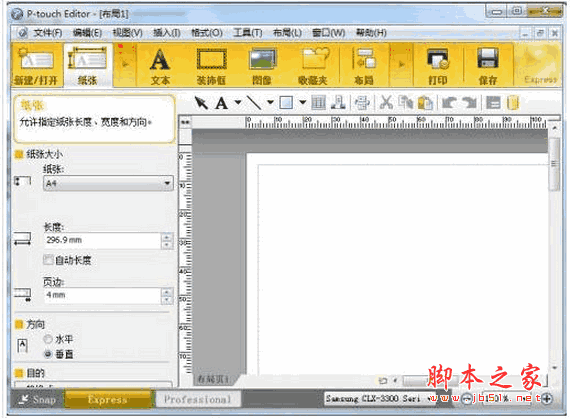Click the stamp/clip art tool icon
570x419 pixels.
338,103
